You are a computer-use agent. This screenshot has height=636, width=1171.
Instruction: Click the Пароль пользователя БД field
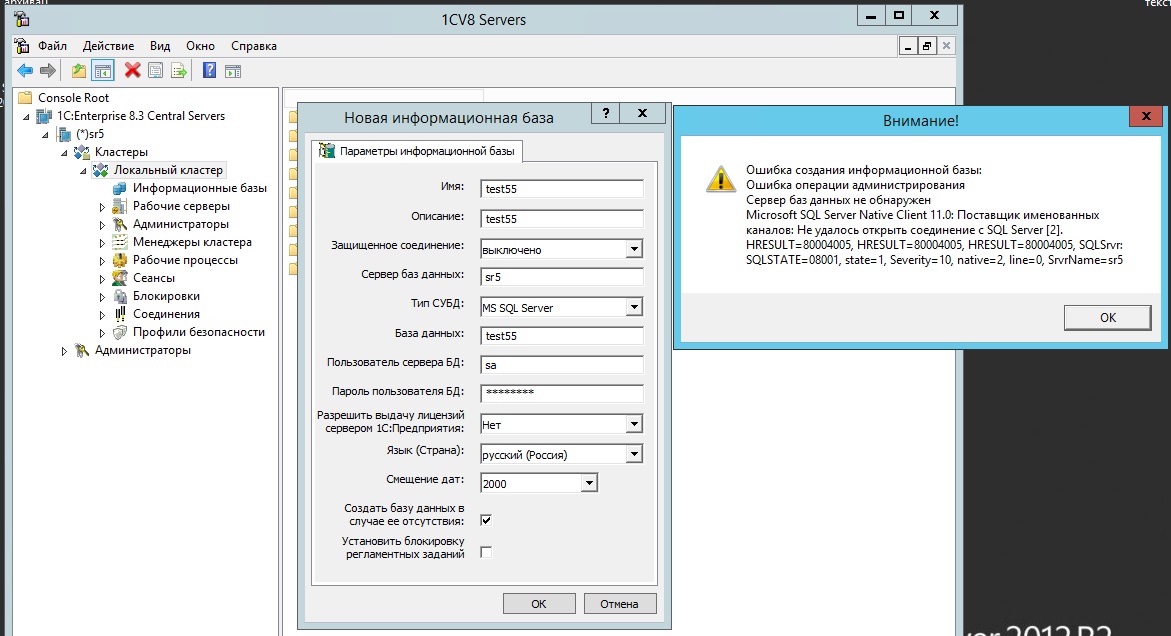[x=562, y=393]
